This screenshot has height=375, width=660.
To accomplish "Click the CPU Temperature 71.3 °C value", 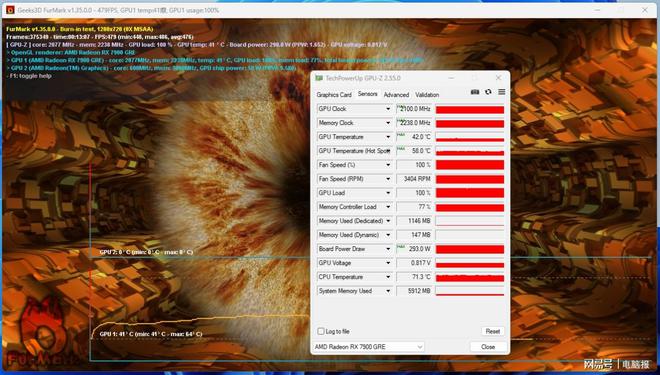I will pos(415,277).
